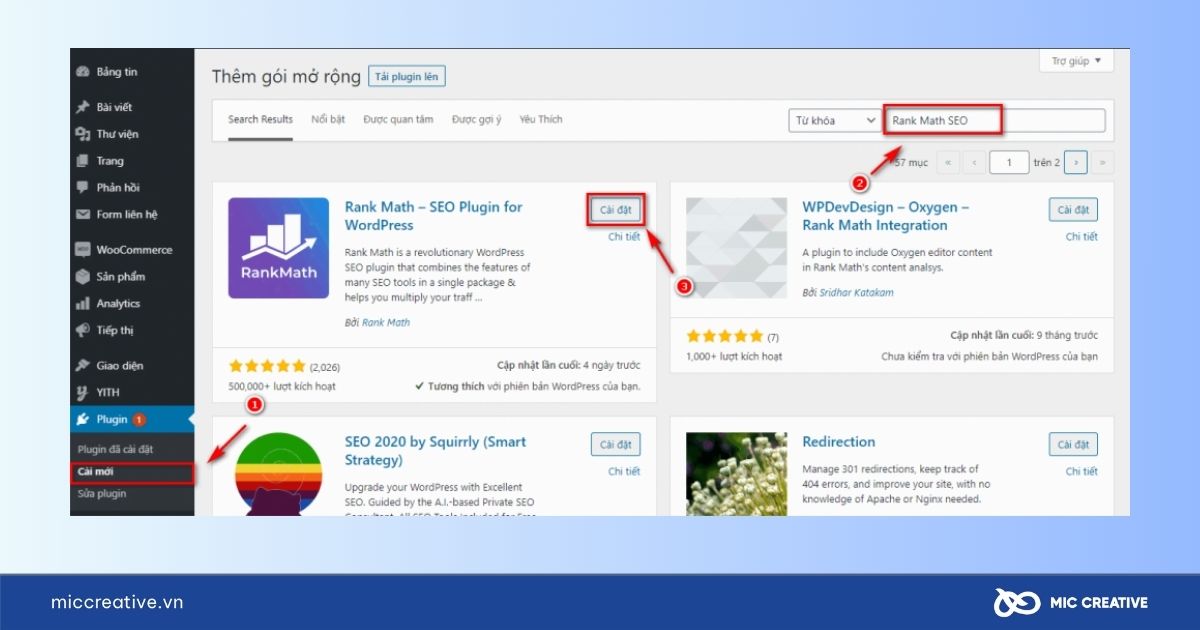Install SEO 2020 by Squirrly

(615, 445)
